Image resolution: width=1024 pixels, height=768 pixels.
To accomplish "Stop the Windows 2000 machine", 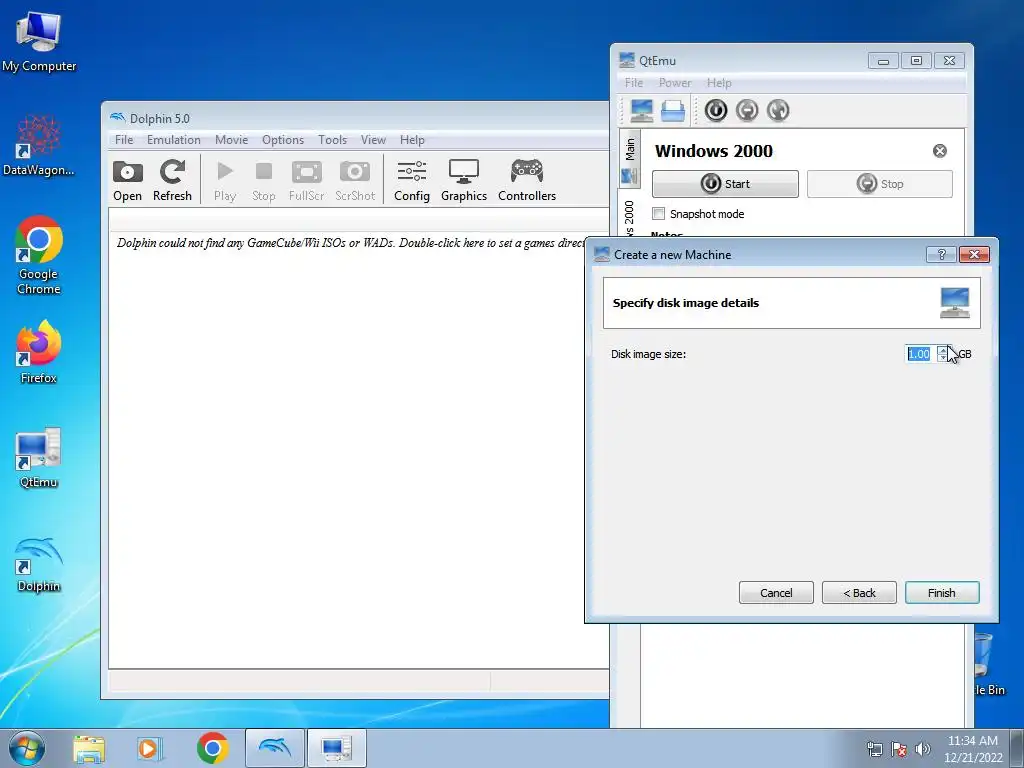I will (x=880, y=184).
